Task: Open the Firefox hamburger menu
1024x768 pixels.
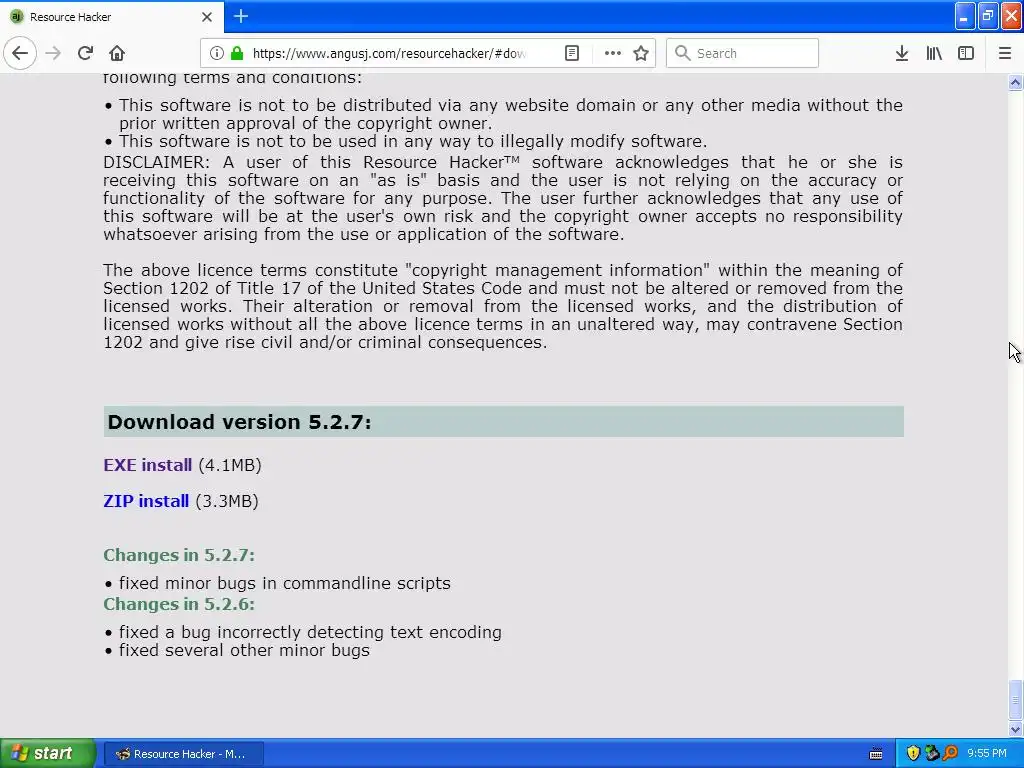Action: point(1005,53)
